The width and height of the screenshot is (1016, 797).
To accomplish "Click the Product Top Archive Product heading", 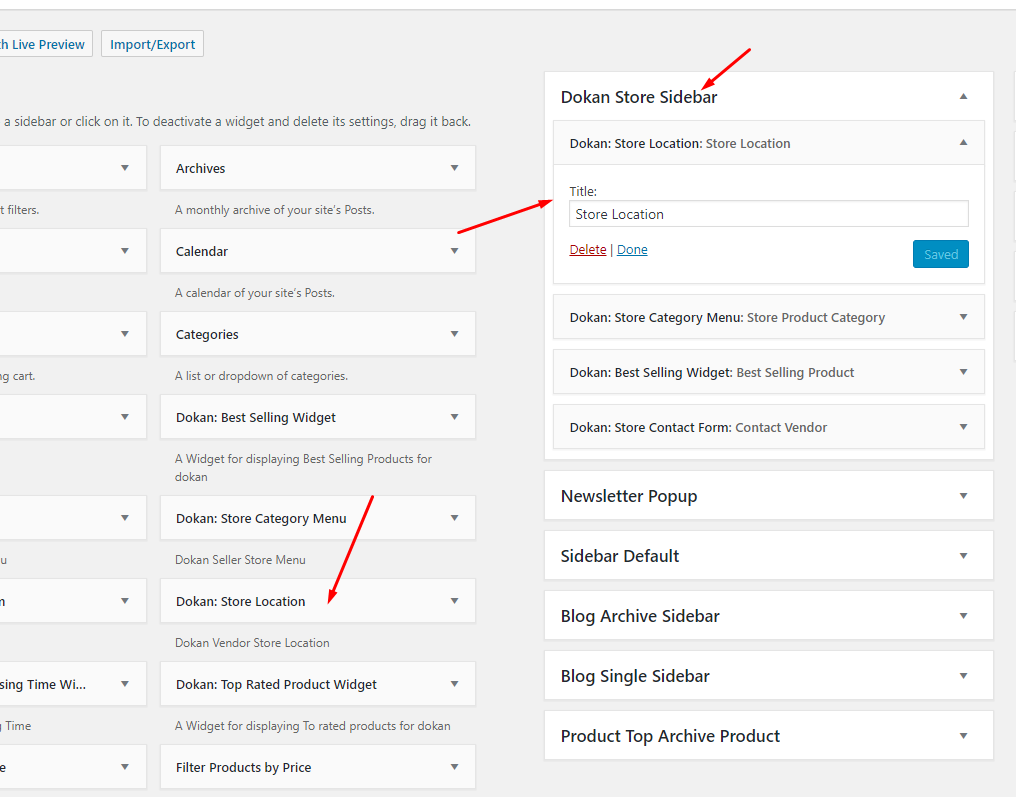I will [671, 736].
